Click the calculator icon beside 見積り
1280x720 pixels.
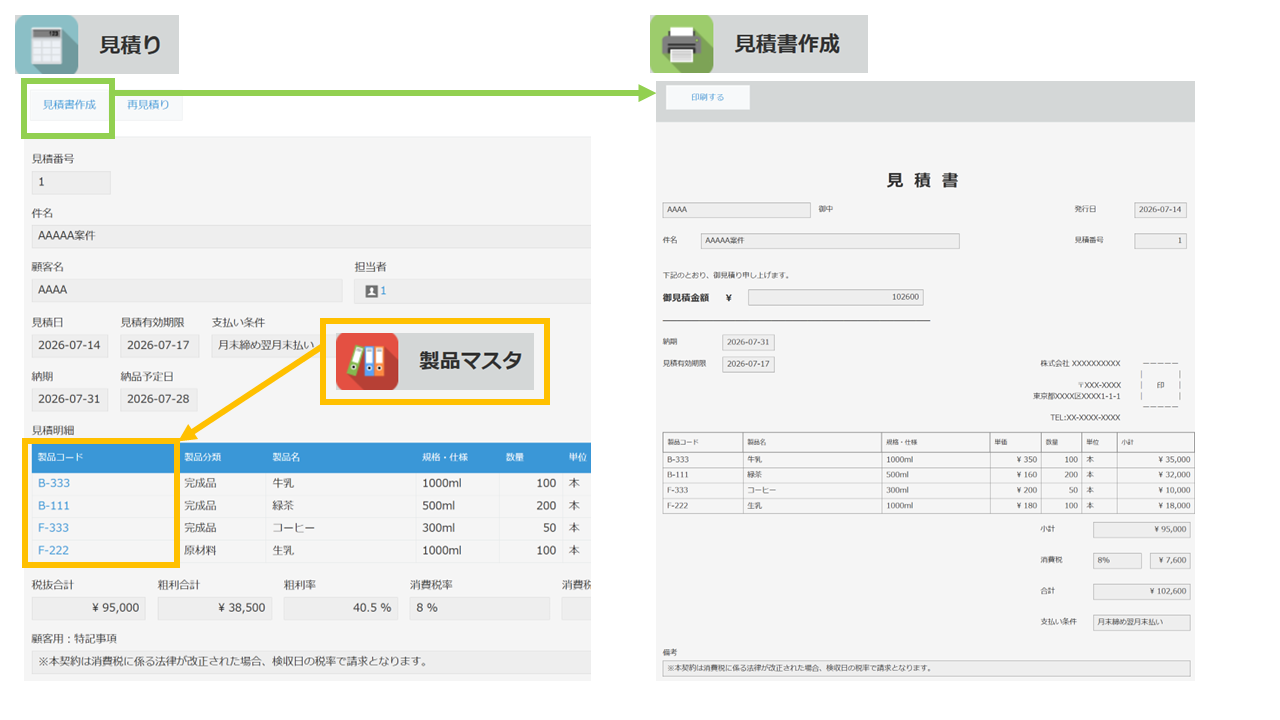47,45
